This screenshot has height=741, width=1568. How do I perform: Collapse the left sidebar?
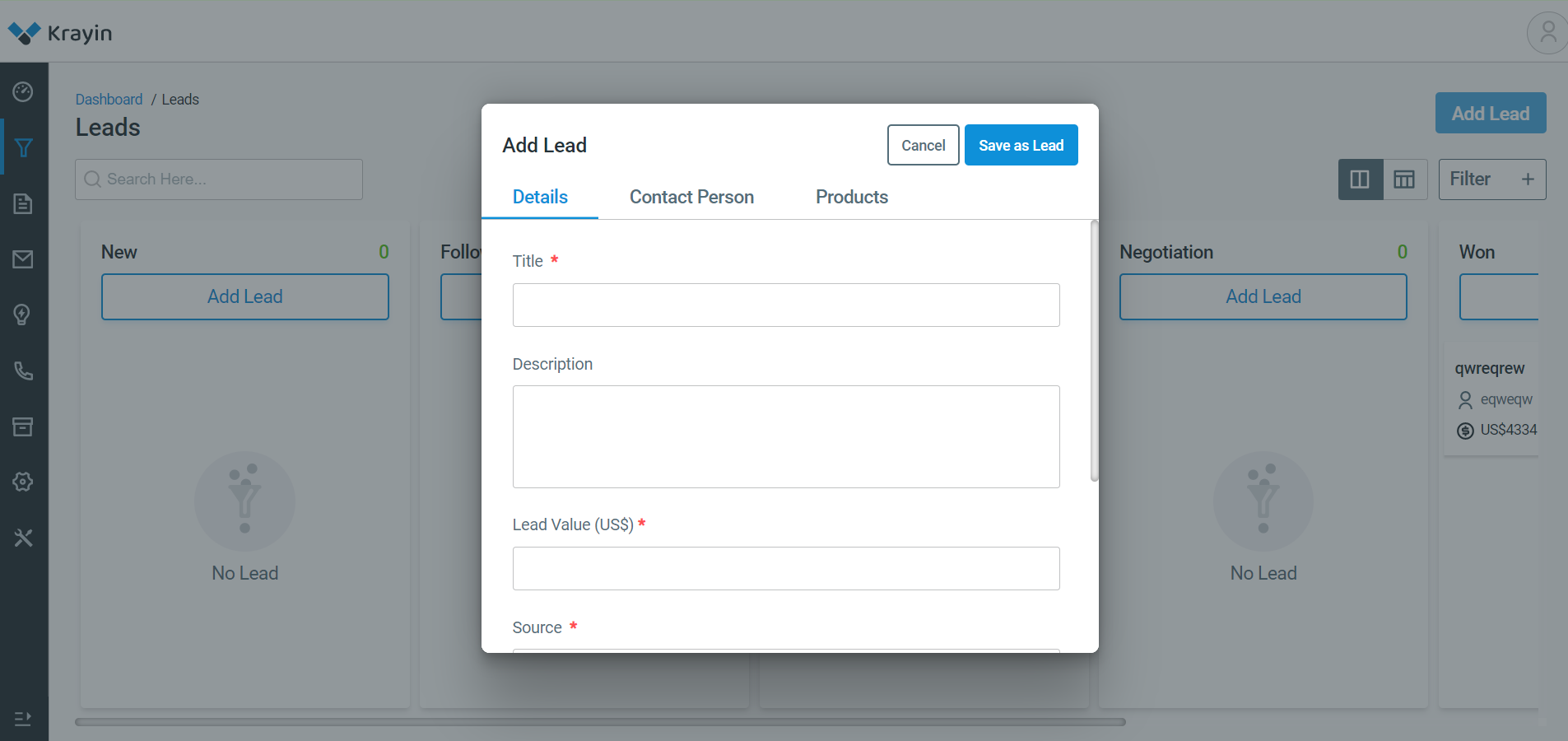click(23, 719)
